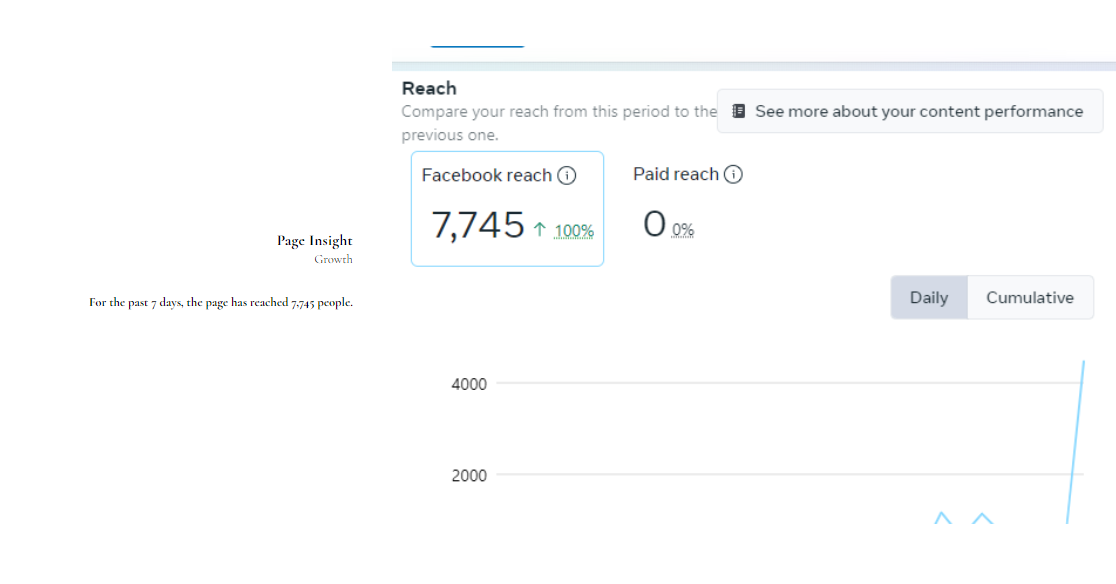
Task: Switch the chart to Daily view
Action: [x=929, y=298]
